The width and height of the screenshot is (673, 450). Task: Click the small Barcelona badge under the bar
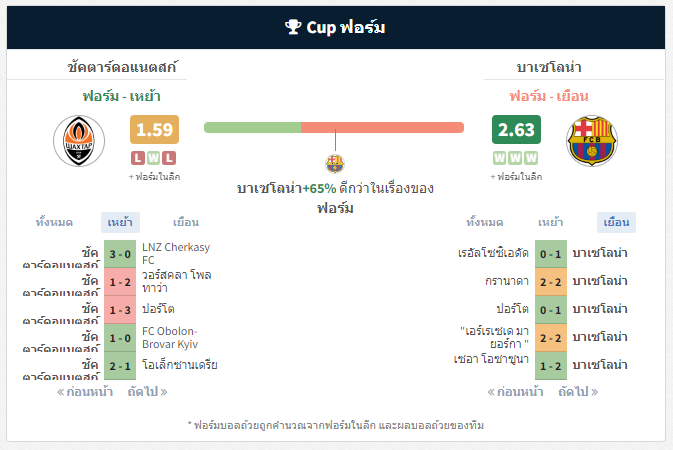pyautogui.click(x=335, y=164)
